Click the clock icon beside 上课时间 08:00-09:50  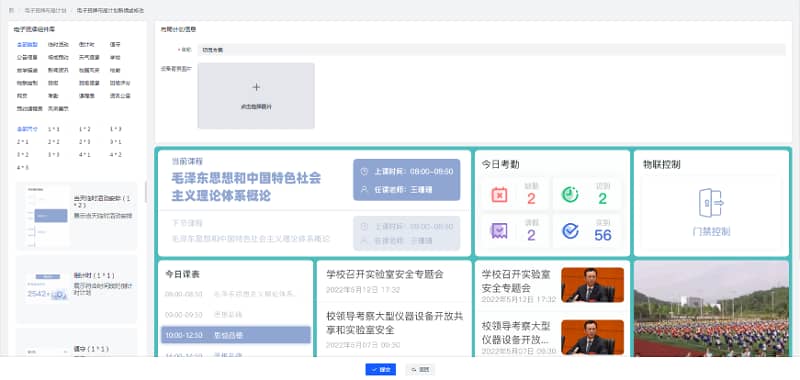point(364,172)
